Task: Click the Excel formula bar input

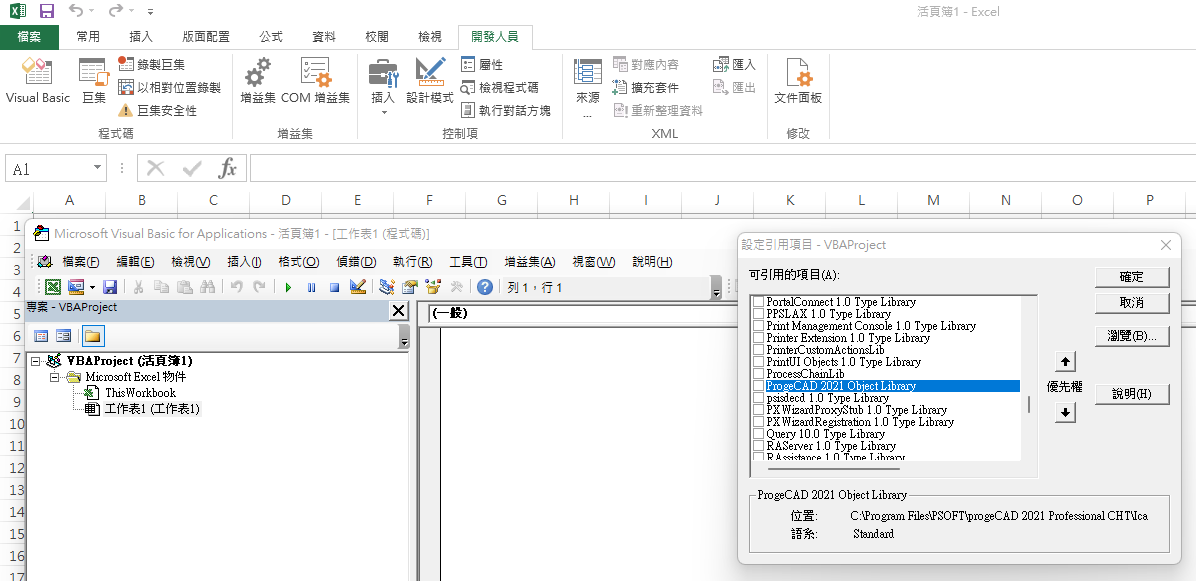Action: tap(722, 169)
